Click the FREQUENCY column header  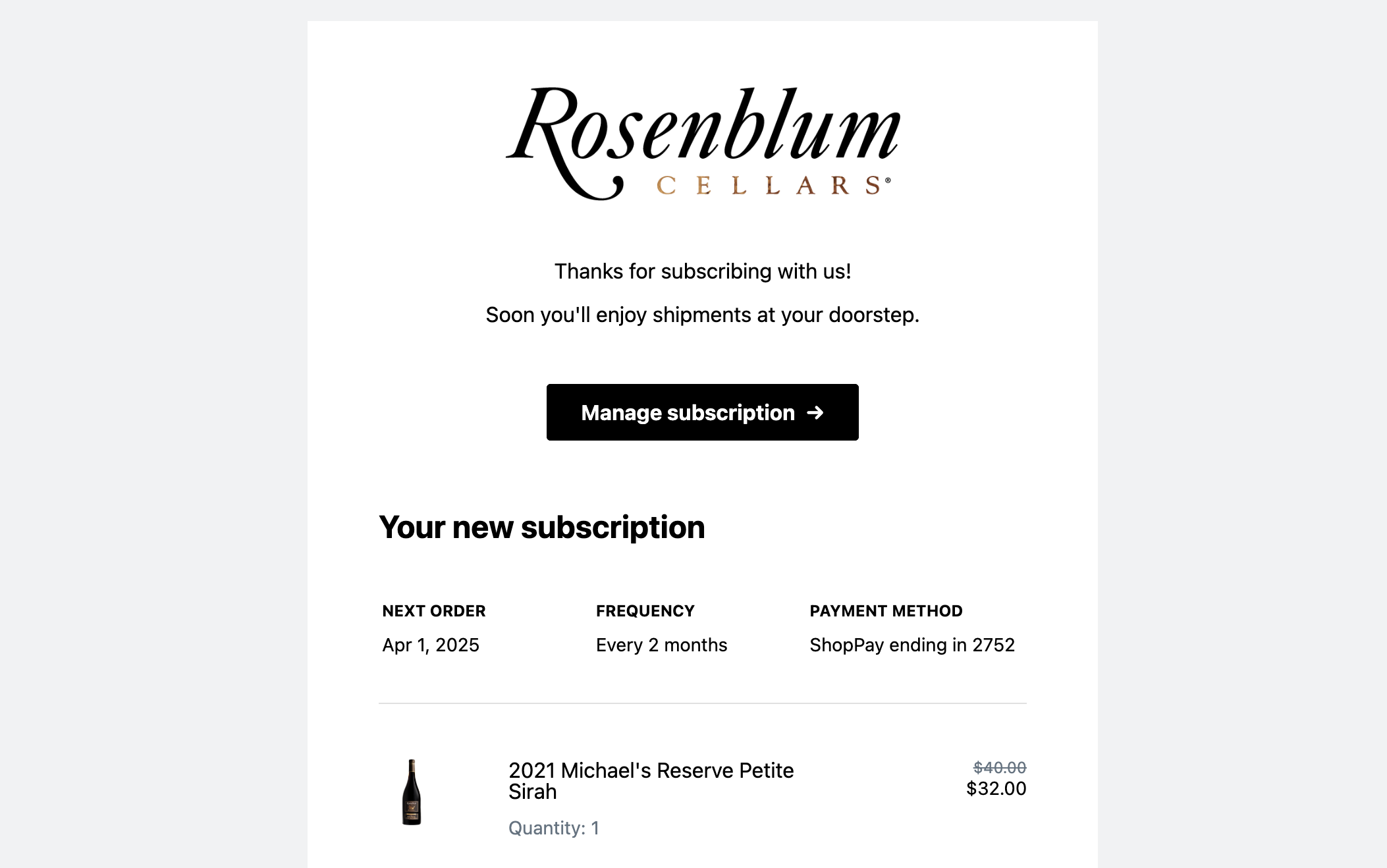coord(645,610)
